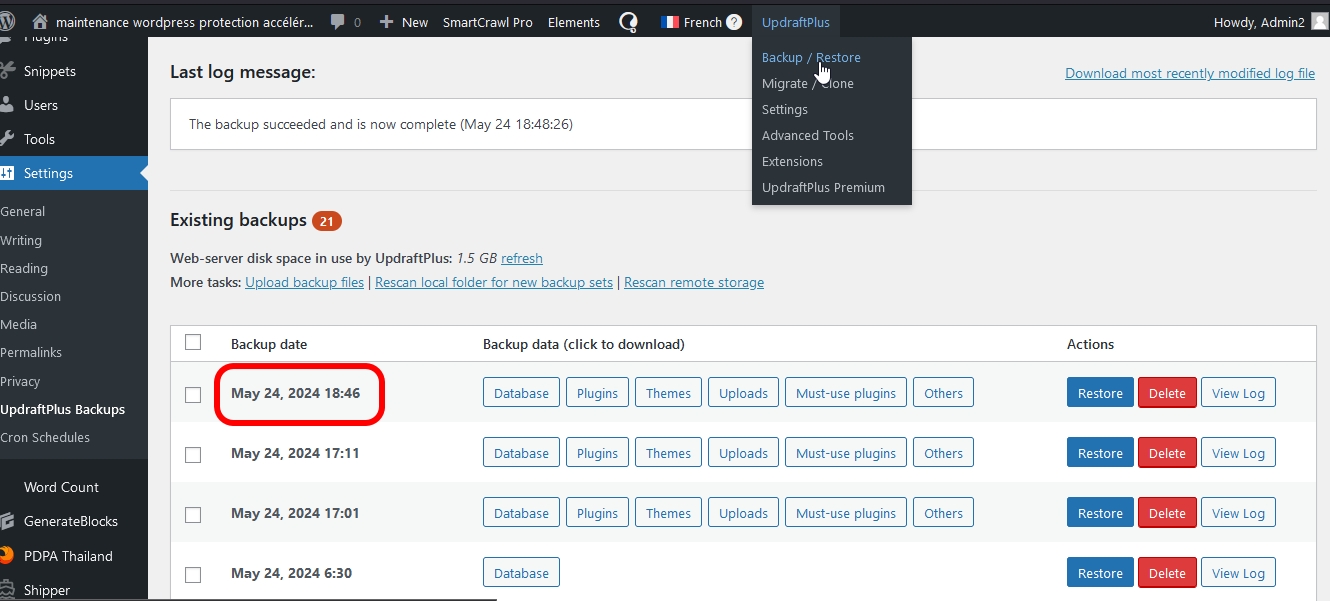Open the comments bubble icon
The height and width of the screenshot is (601, 1330).
[x=338, y=22]
